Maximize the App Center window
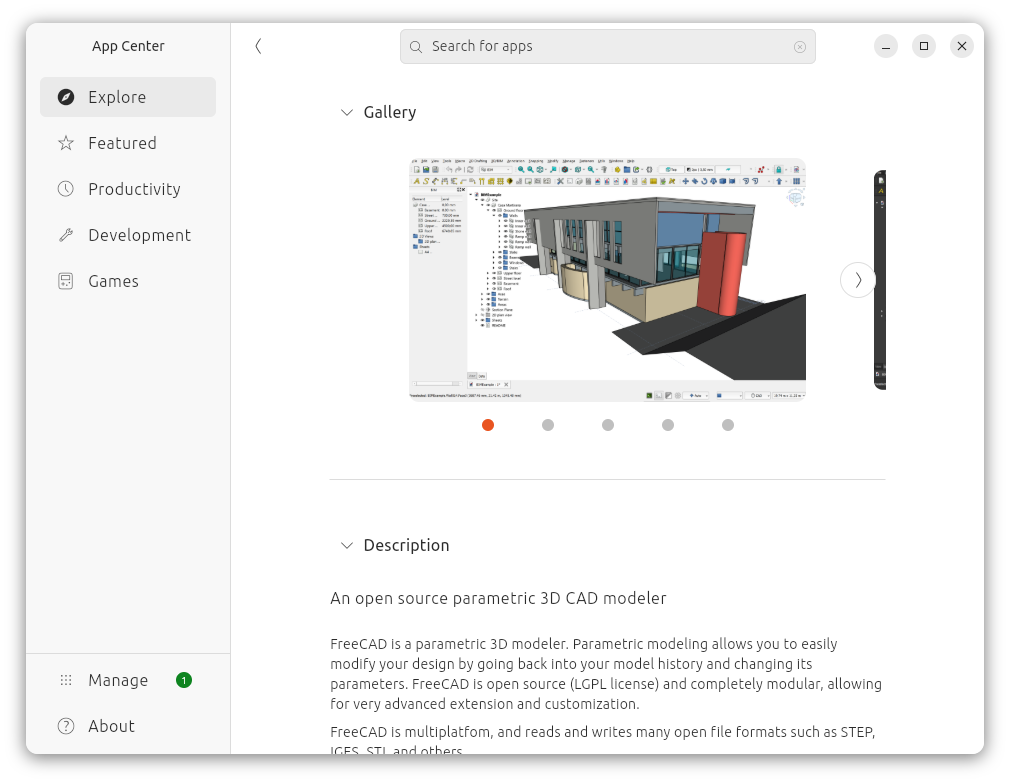This screenshot has width=1010, height=783. [x=924, y=46]
